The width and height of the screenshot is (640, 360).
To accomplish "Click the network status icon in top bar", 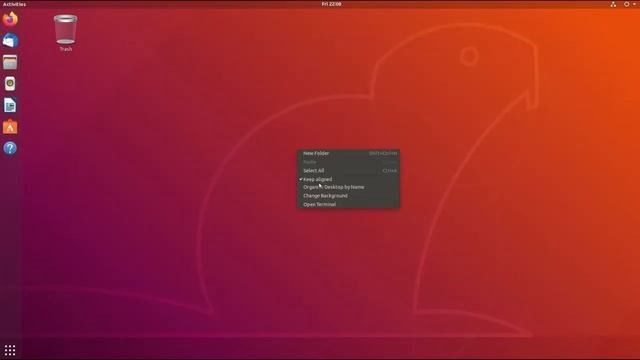I will click(x=613, y=4).
